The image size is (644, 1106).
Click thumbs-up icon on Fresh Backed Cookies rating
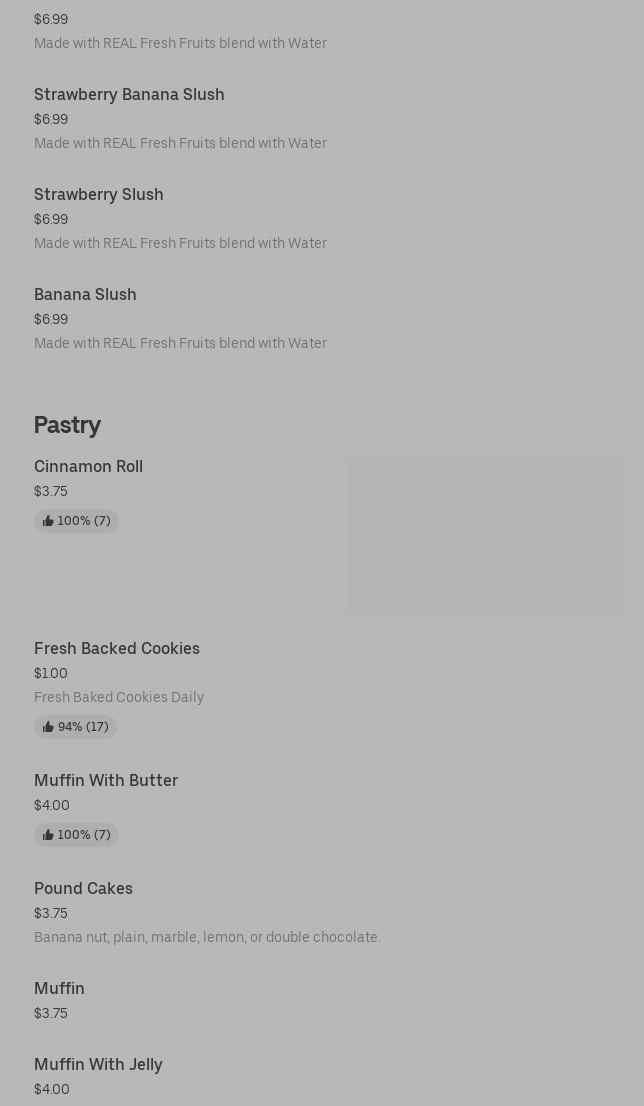pyautogui.click(x=48, y=727)
